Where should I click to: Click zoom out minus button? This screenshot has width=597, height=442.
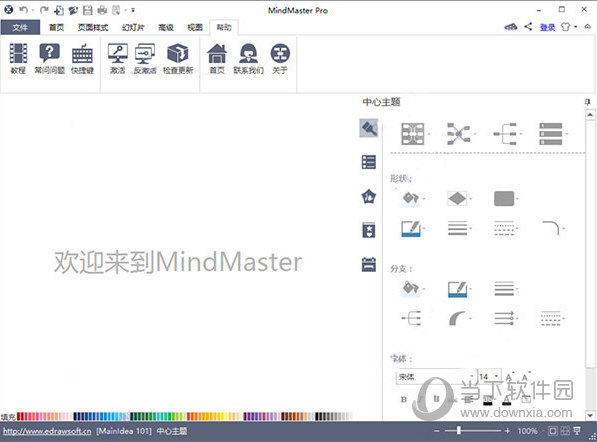click(x=437, y=431)
